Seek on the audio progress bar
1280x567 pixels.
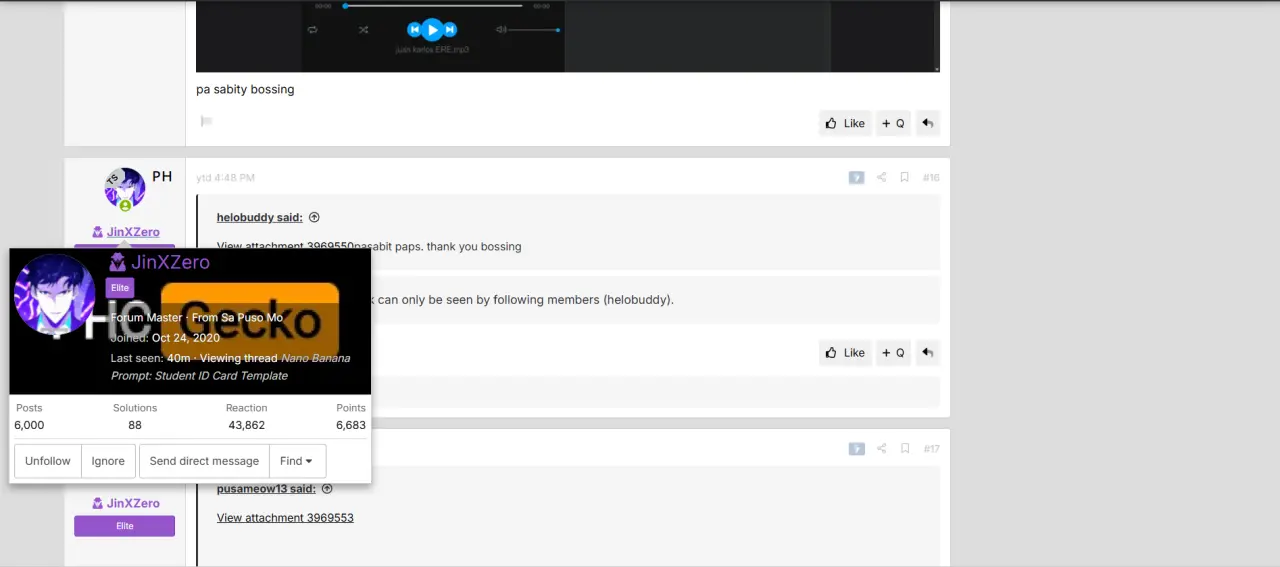pos(433,6)
